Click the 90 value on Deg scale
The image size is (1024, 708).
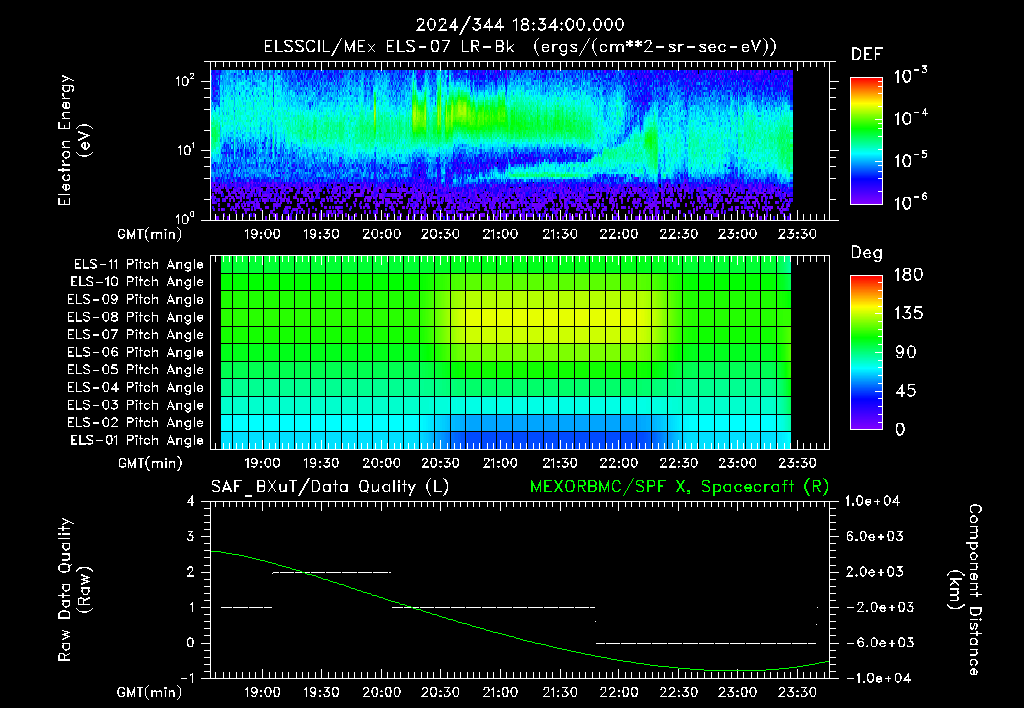click(906, 352)
